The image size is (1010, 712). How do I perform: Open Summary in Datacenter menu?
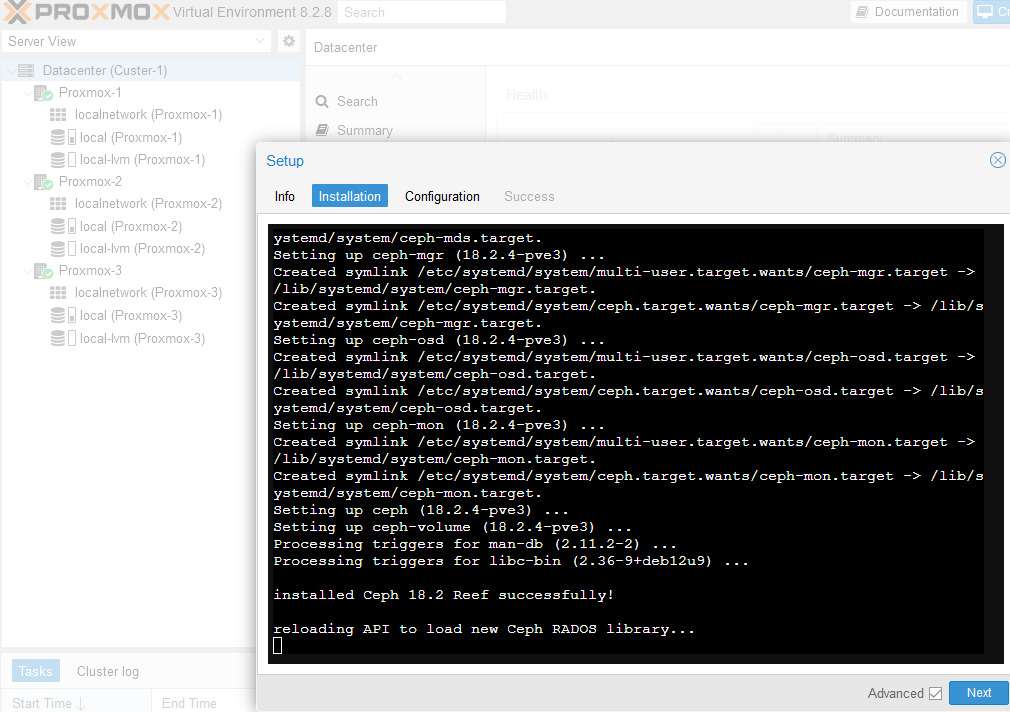(x=365, y=130)
